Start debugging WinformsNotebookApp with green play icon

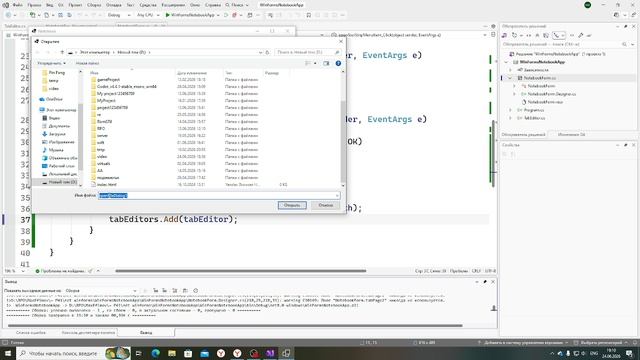tap(167, 15)
